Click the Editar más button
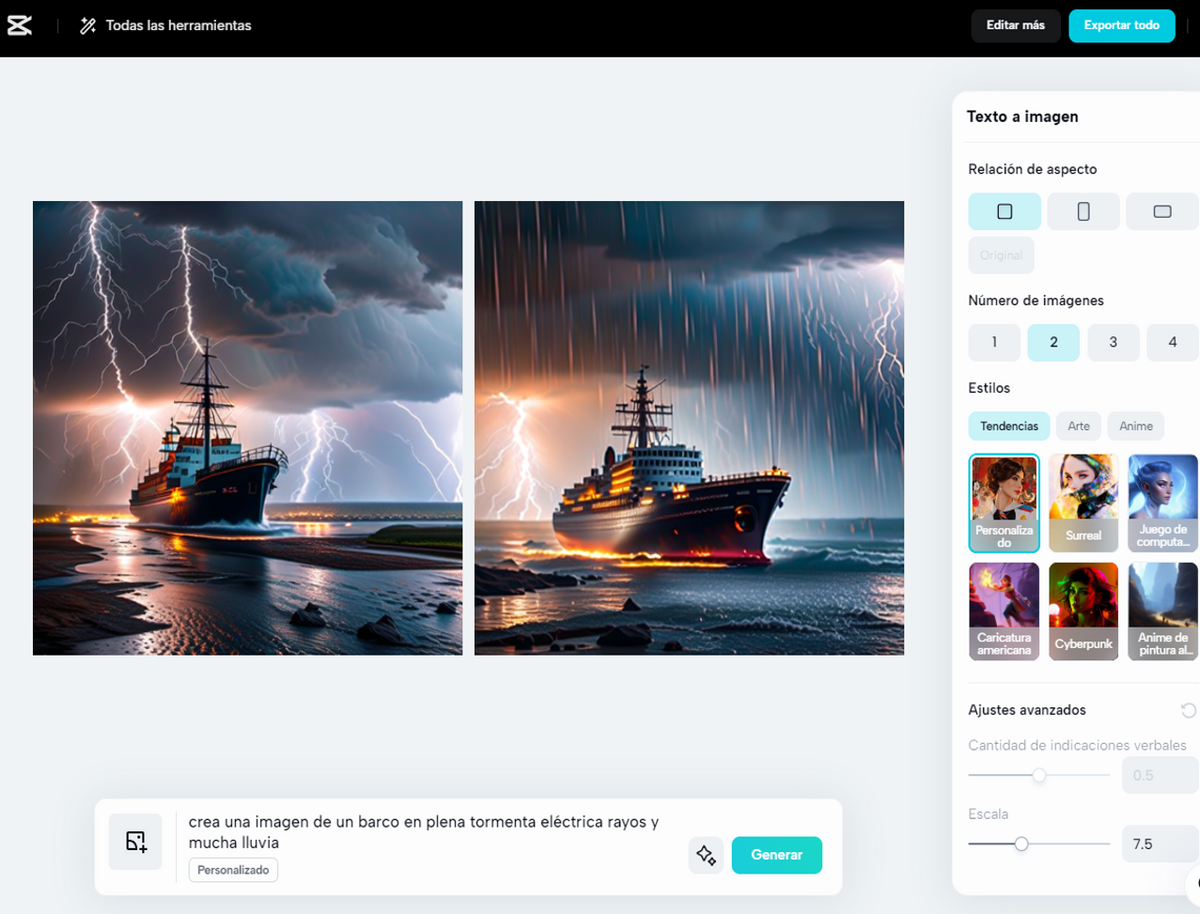The height and width of the screenshot is (914, 1200). pyautogui.click(x=1016, y=26)
